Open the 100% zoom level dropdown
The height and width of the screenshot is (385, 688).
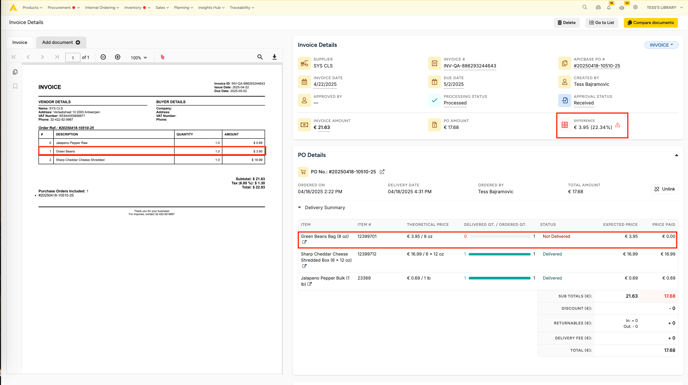coord(139,58)
